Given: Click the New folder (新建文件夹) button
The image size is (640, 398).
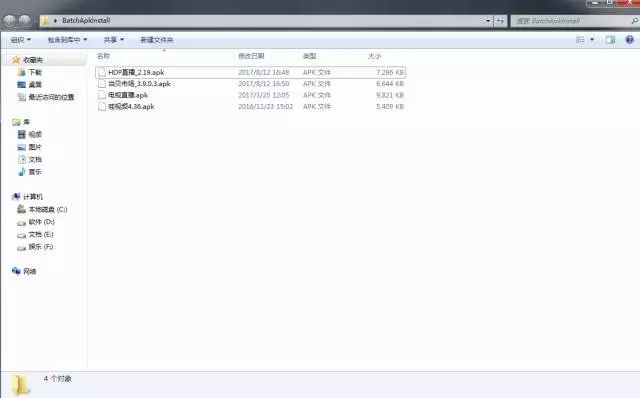Looking at the screenshot, I should (157, 40).
